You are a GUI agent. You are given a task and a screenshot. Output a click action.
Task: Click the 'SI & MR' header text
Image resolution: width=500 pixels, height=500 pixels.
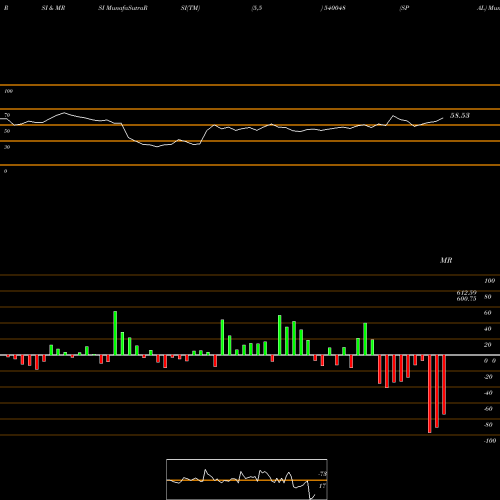coord(53,8)
